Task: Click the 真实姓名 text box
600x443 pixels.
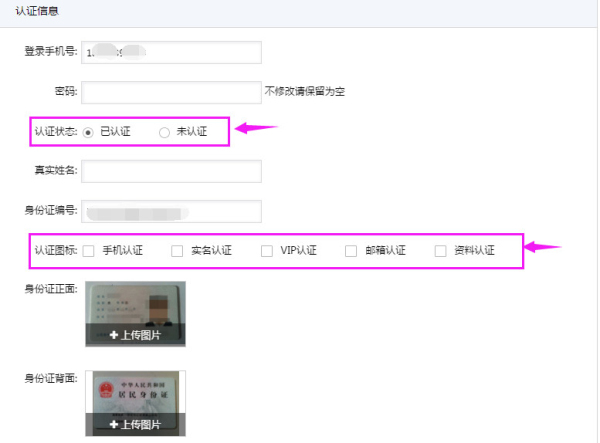Action: click(171, 171)
